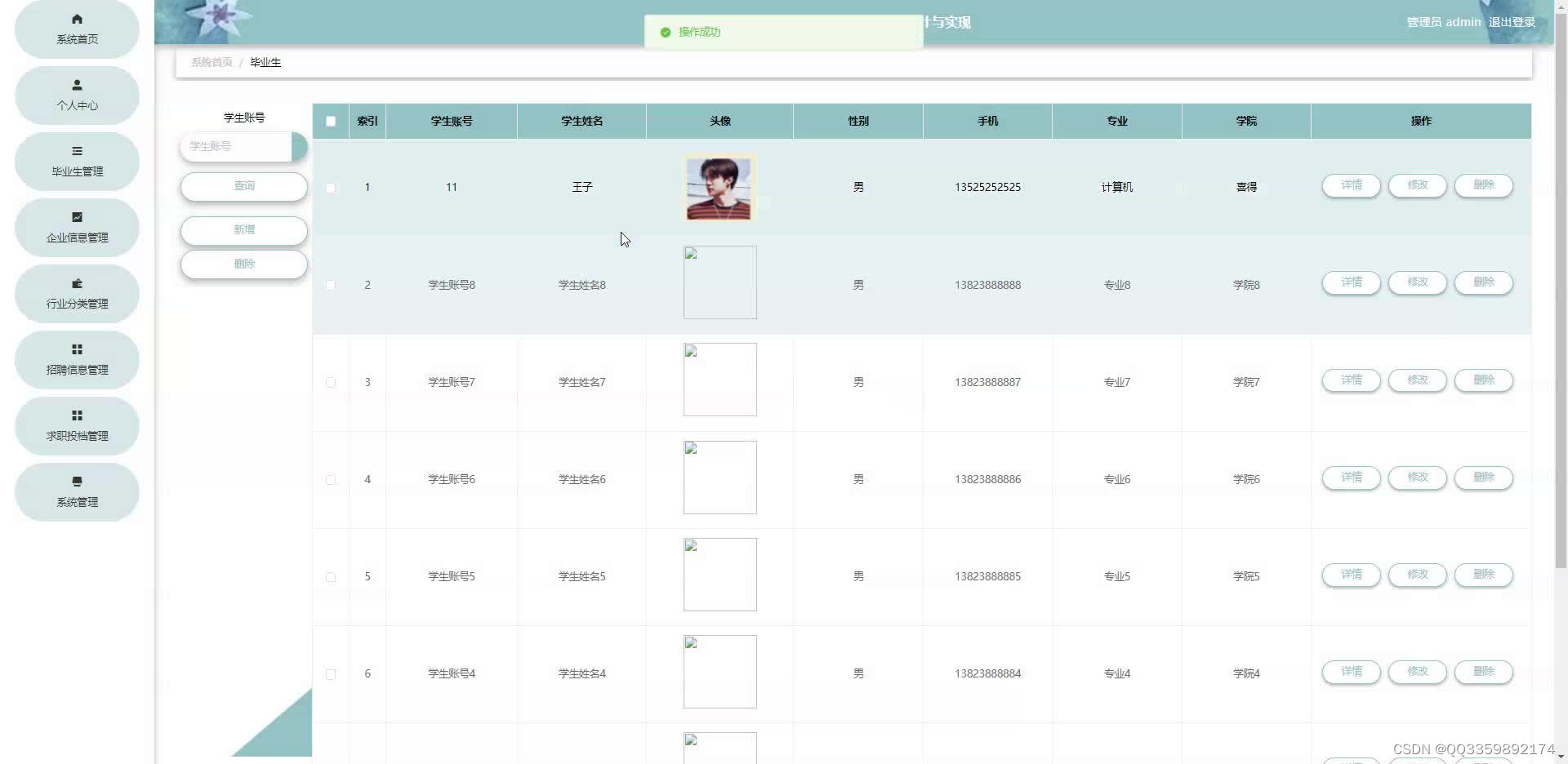Click the broken avatar image for 学生姓名8
This screenshot has height=764, width=1568.
point(719,282)
